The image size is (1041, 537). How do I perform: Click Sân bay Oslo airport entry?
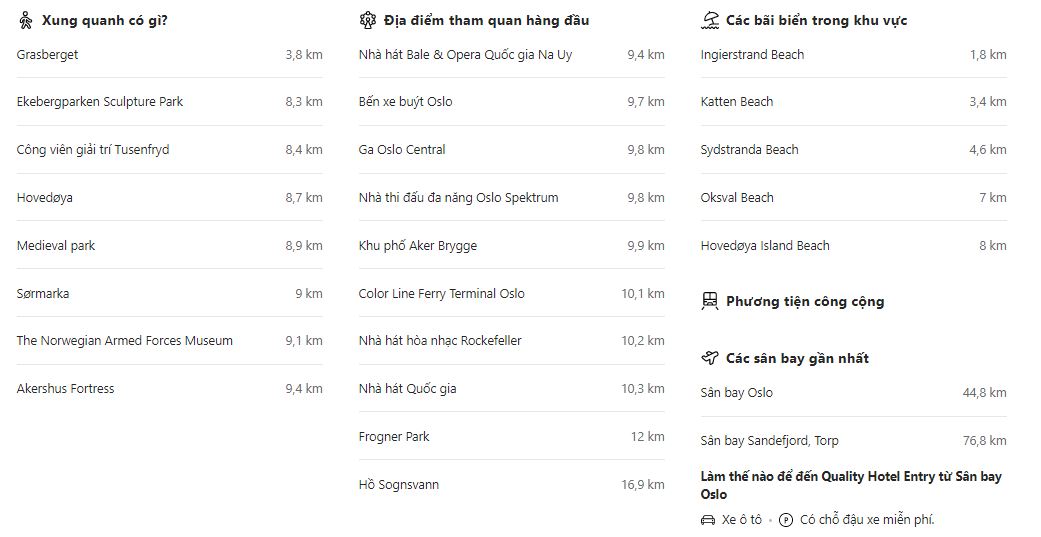(x=853, y=393)
